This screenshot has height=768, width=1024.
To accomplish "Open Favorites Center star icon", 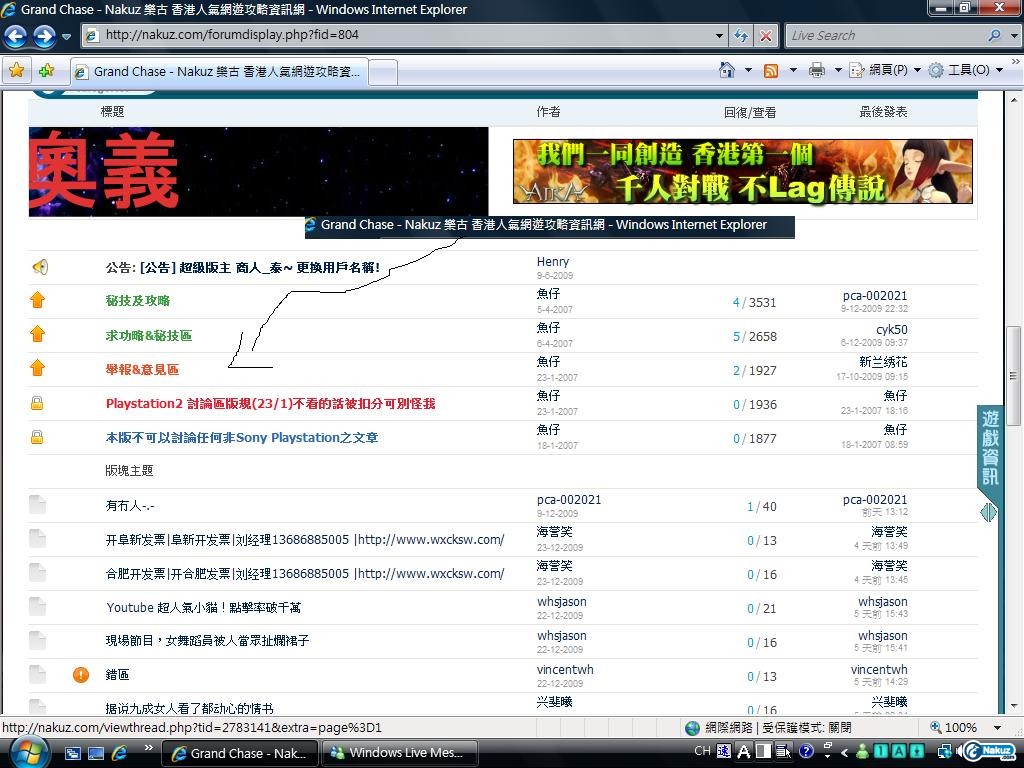I will 17,71.
